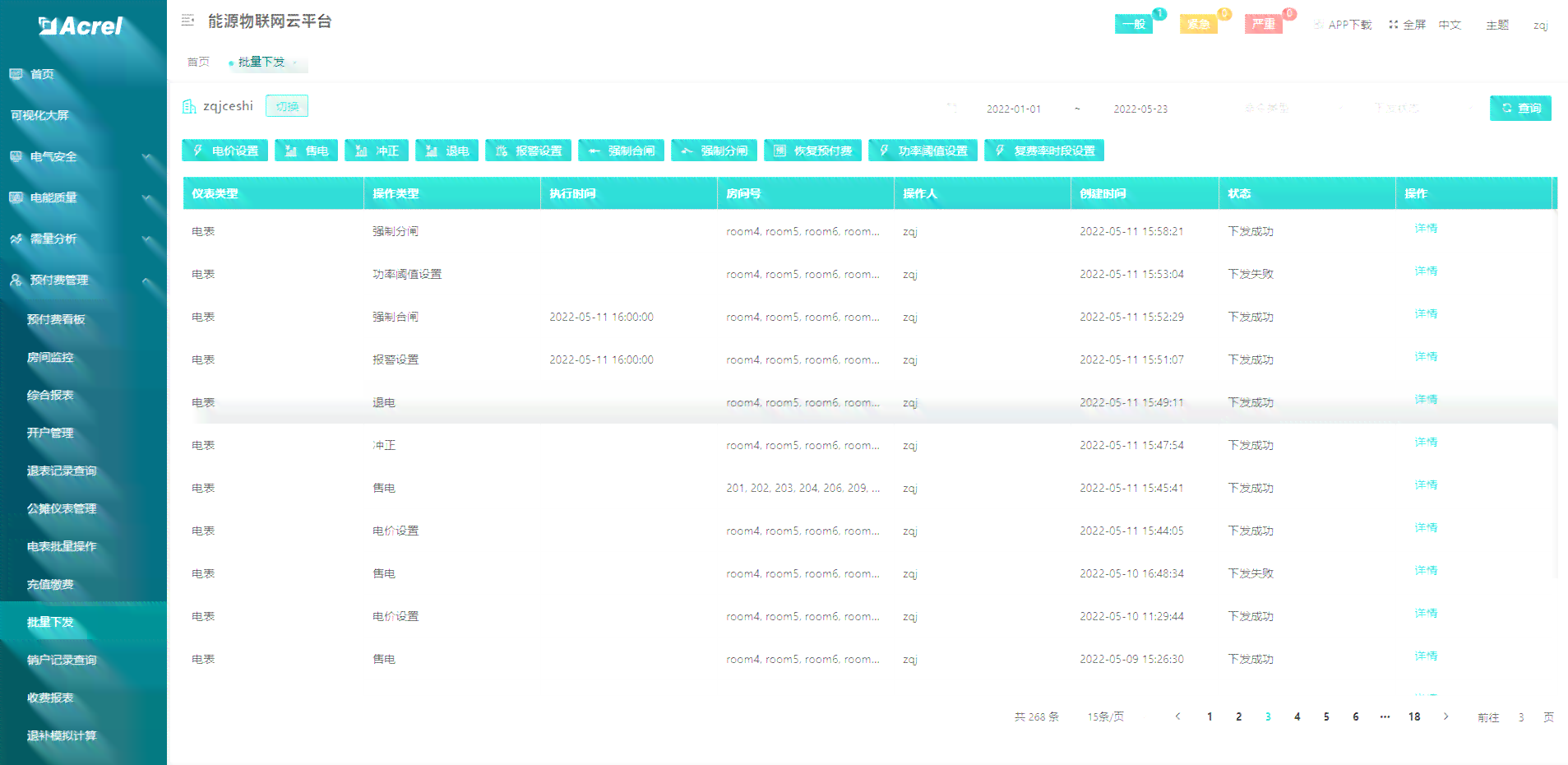Screen dimensions: 1568x765
Task: Click the 查询 search button
Action: click(1520, 108)
